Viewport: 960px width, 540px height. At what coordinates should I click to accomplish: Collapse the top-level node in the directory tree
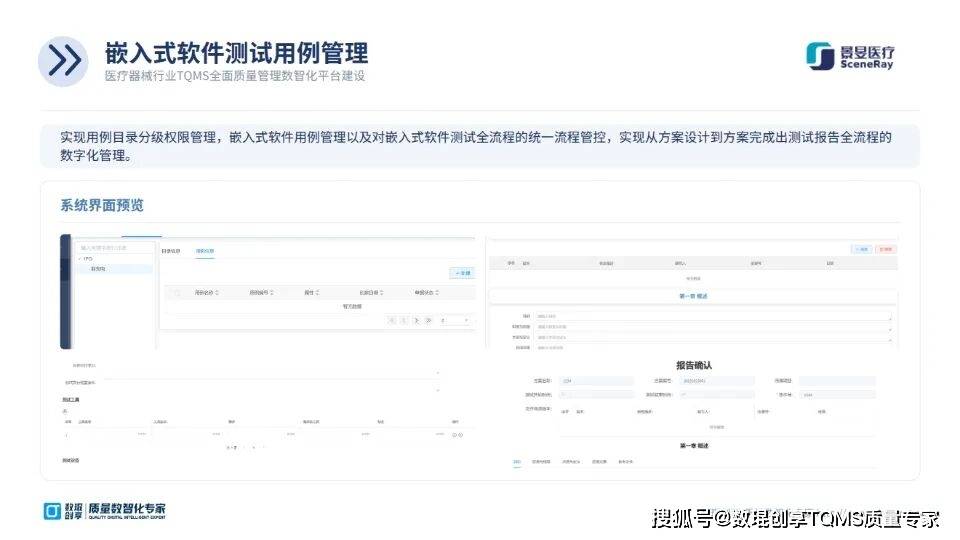pyautogui.click(x=80, y=259)
